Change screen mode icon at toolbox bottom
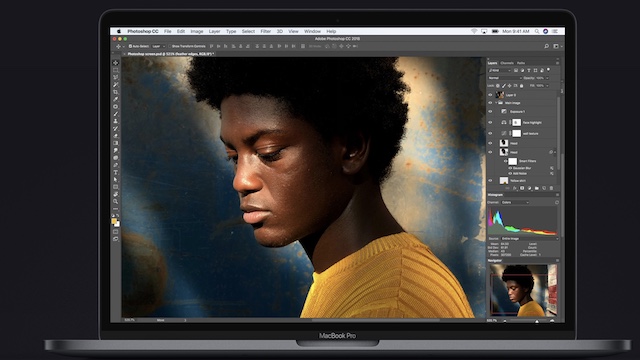The height and width of the screenshot is (360, 640). click(116, 240)
